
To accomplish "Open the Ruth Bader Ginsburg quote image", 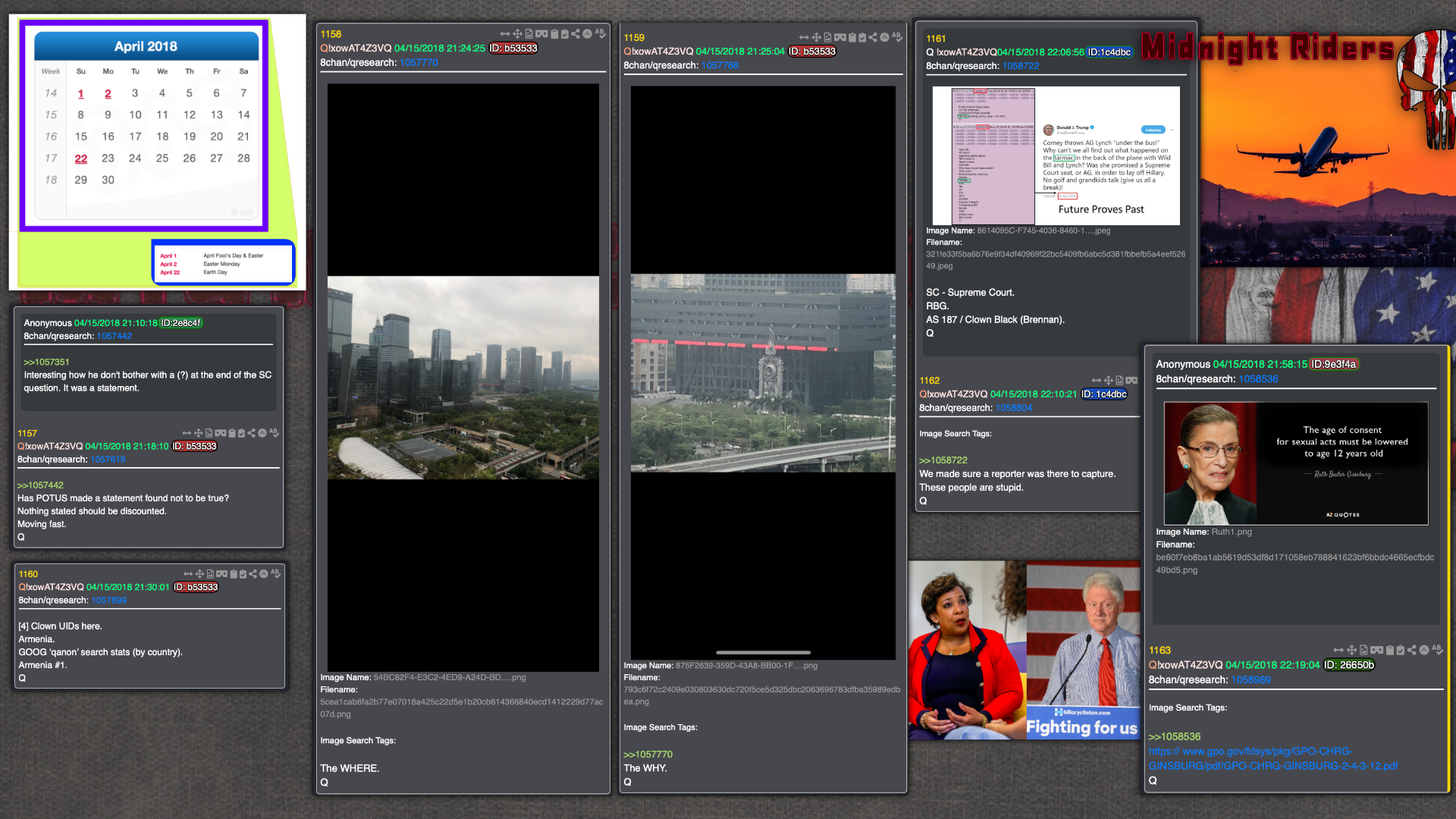I will [1296, 463].
